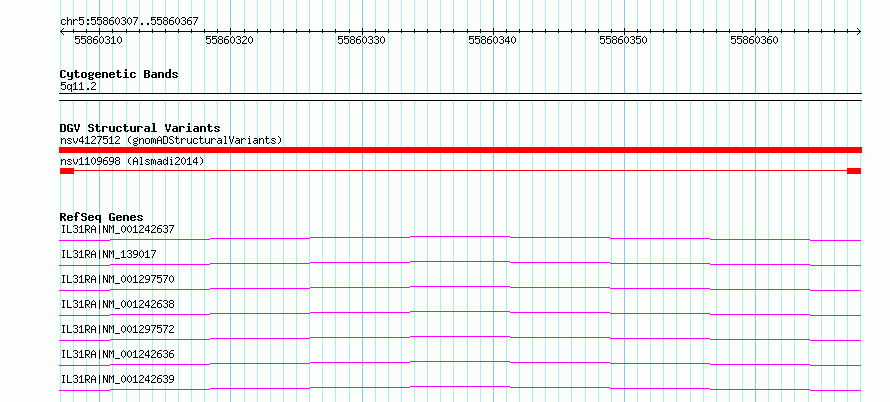Click ruler position 55860350
This screenshot has height=402, width=890.
click(623, 41)
